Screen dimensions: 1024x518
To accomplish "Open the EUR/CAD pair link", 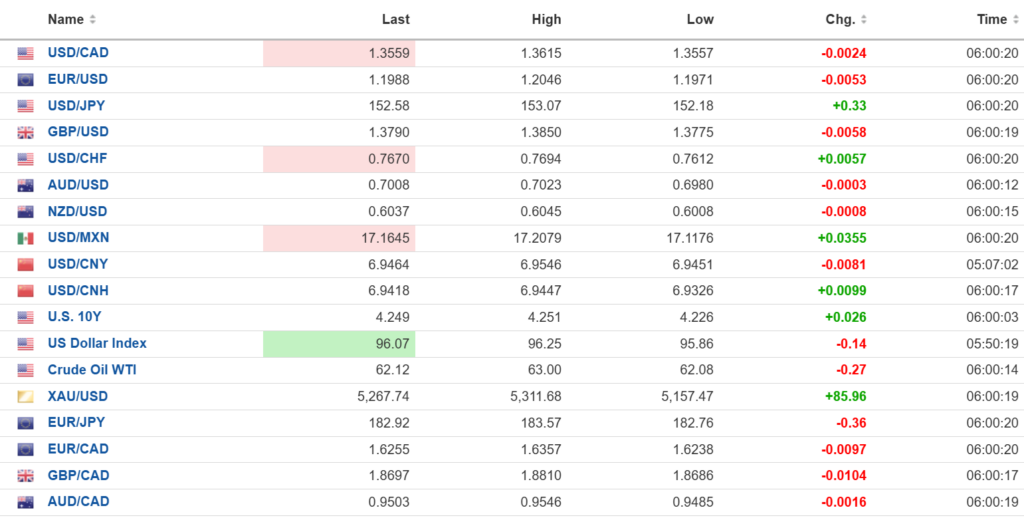I will click(x=78, y=449).
